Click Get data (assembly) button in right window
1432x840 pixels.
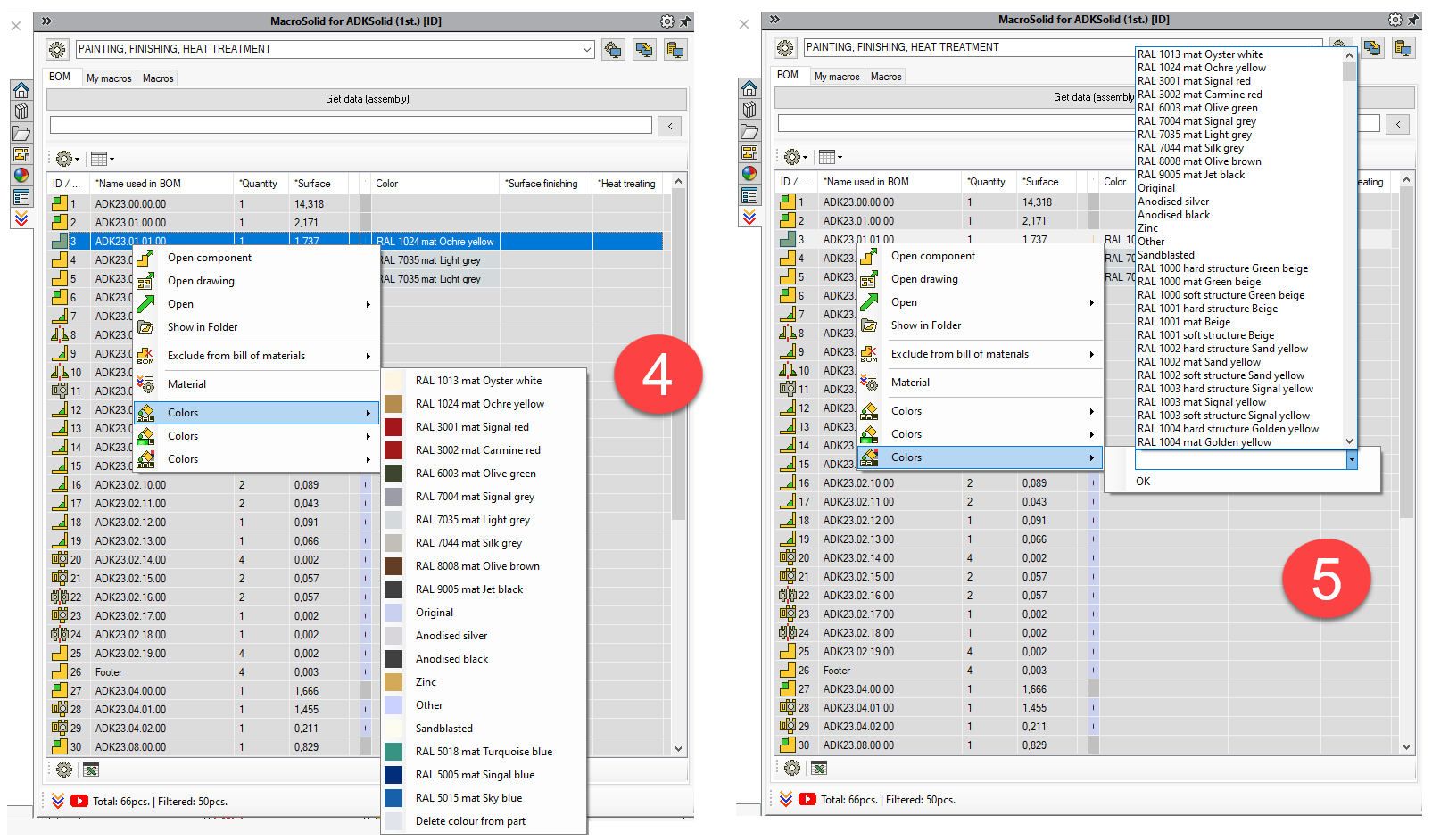click(x=1096, y=97)
